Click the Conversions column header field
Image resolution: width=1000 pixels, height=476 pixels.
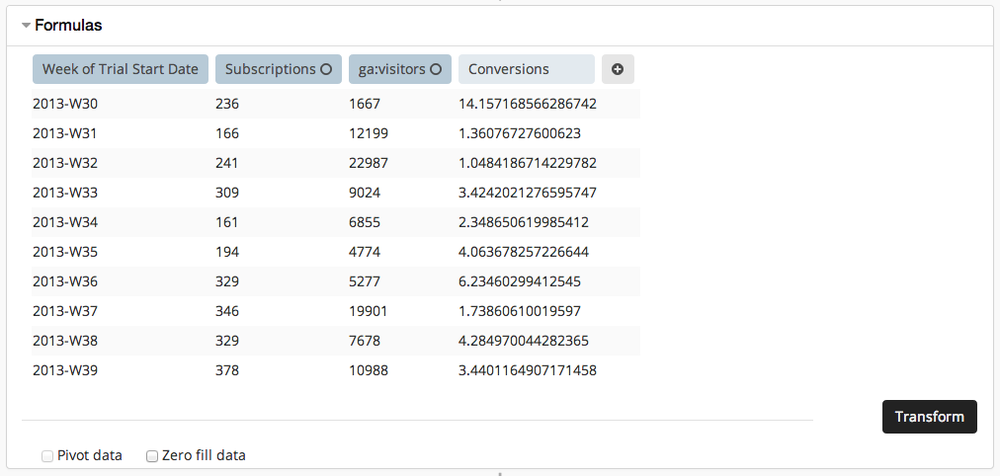click(526, 69)
